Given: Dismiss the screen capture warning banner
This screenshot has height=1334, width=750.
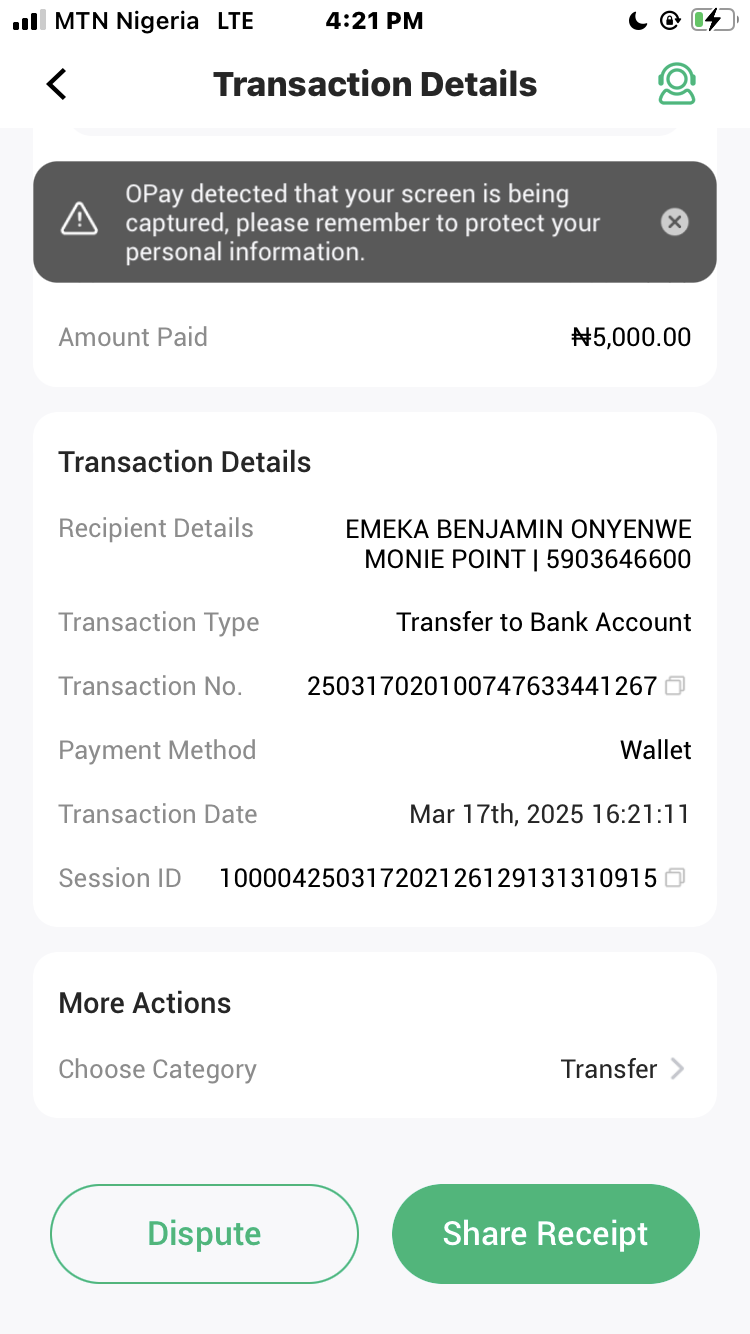Looking at the screenshot, I should pos(675,222).
